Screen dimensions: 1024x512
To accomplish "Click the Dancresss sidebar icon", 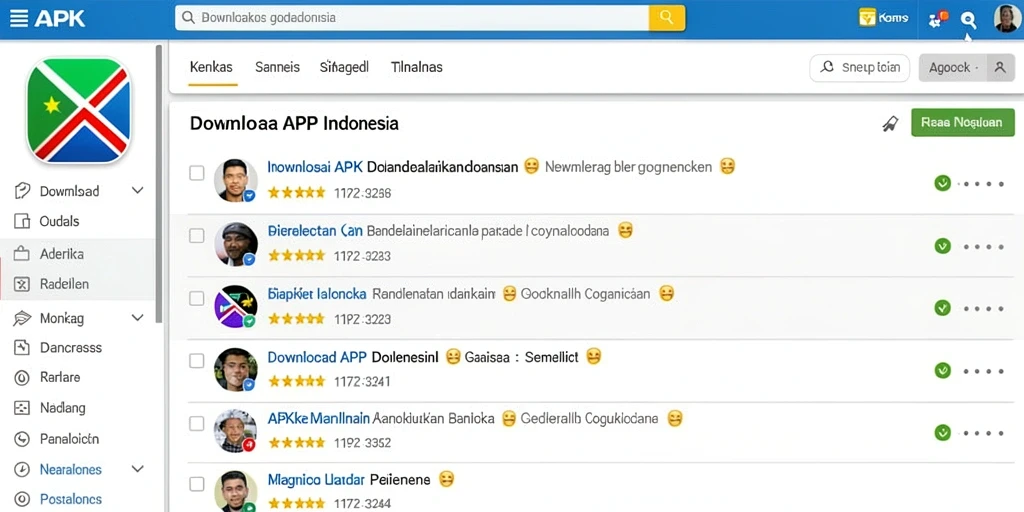I will (22, 347).
